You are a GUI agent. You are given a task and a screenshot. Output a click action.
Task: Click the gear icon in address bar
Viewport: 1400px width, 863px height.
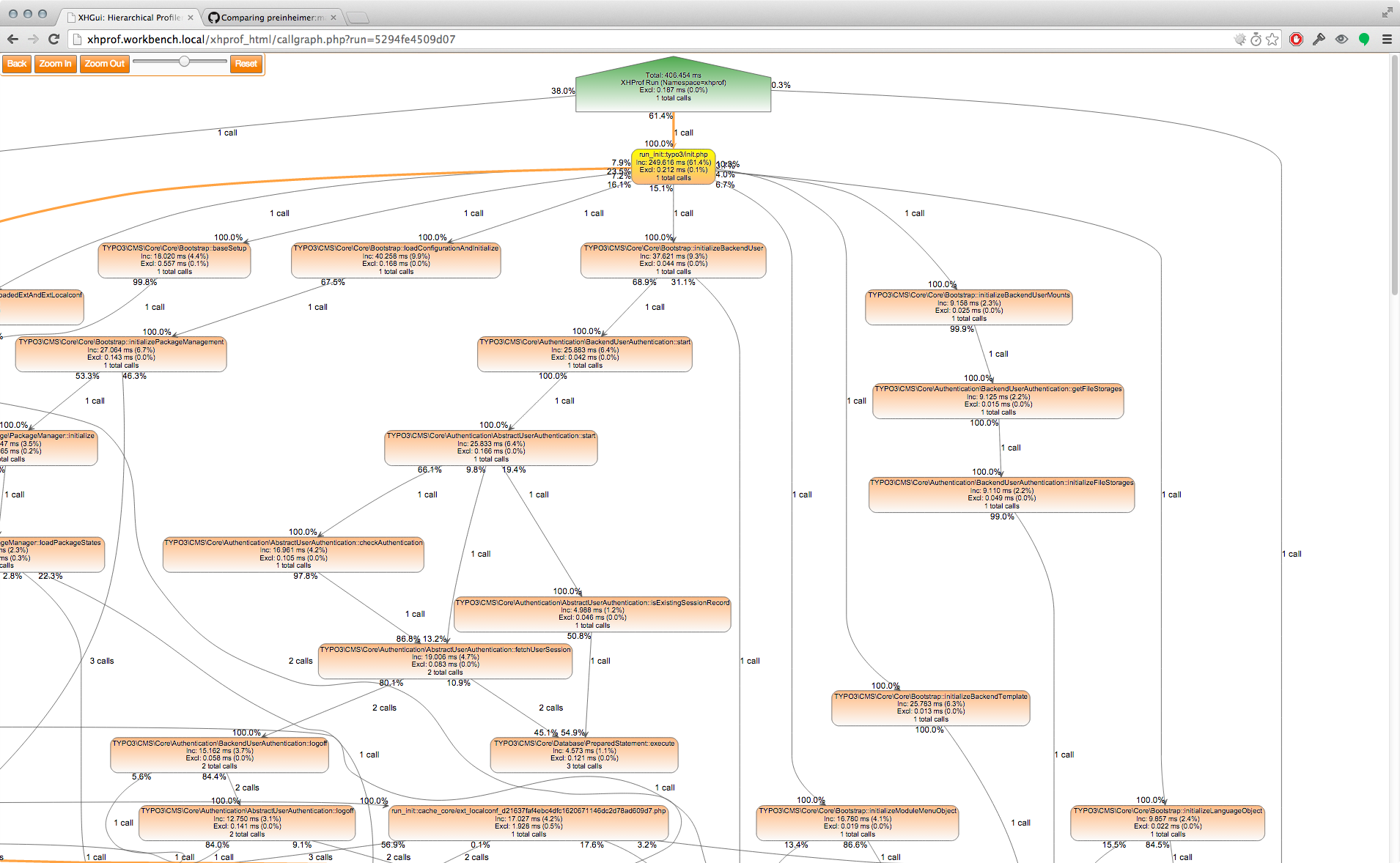pyautogui.click(x=1240, y=40)
